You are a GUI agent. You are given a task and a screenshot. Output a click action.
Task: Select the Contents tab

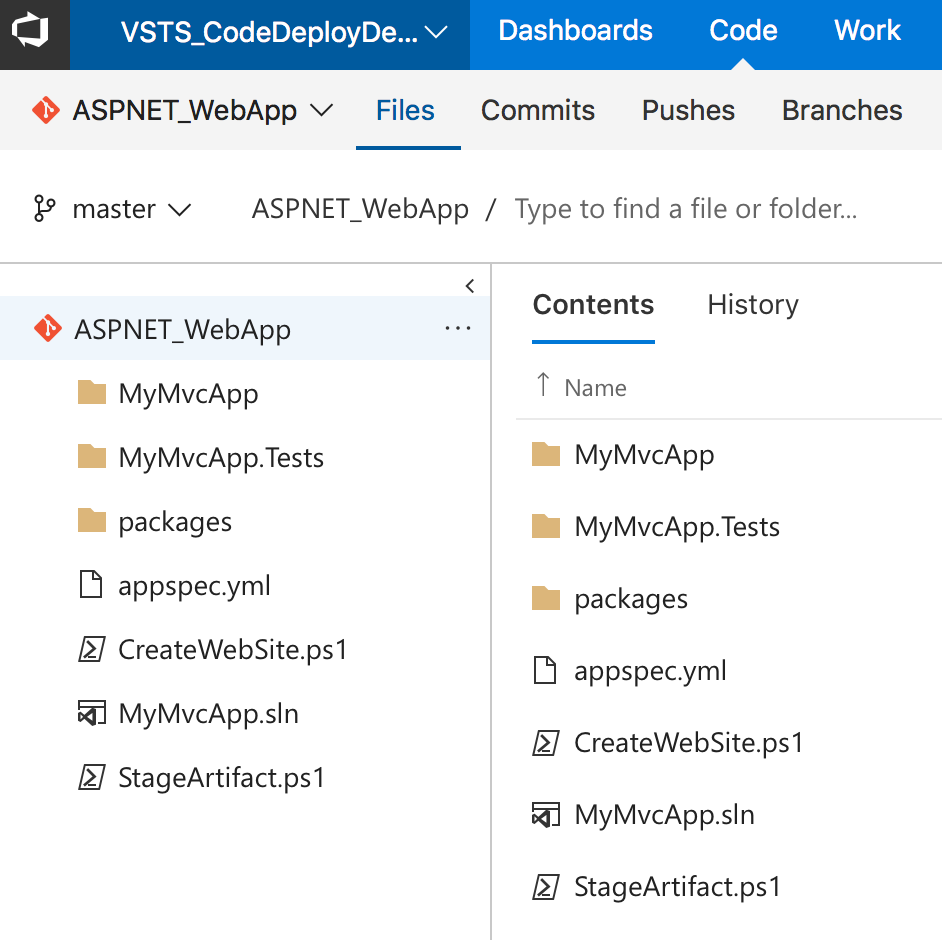[594, 305]
